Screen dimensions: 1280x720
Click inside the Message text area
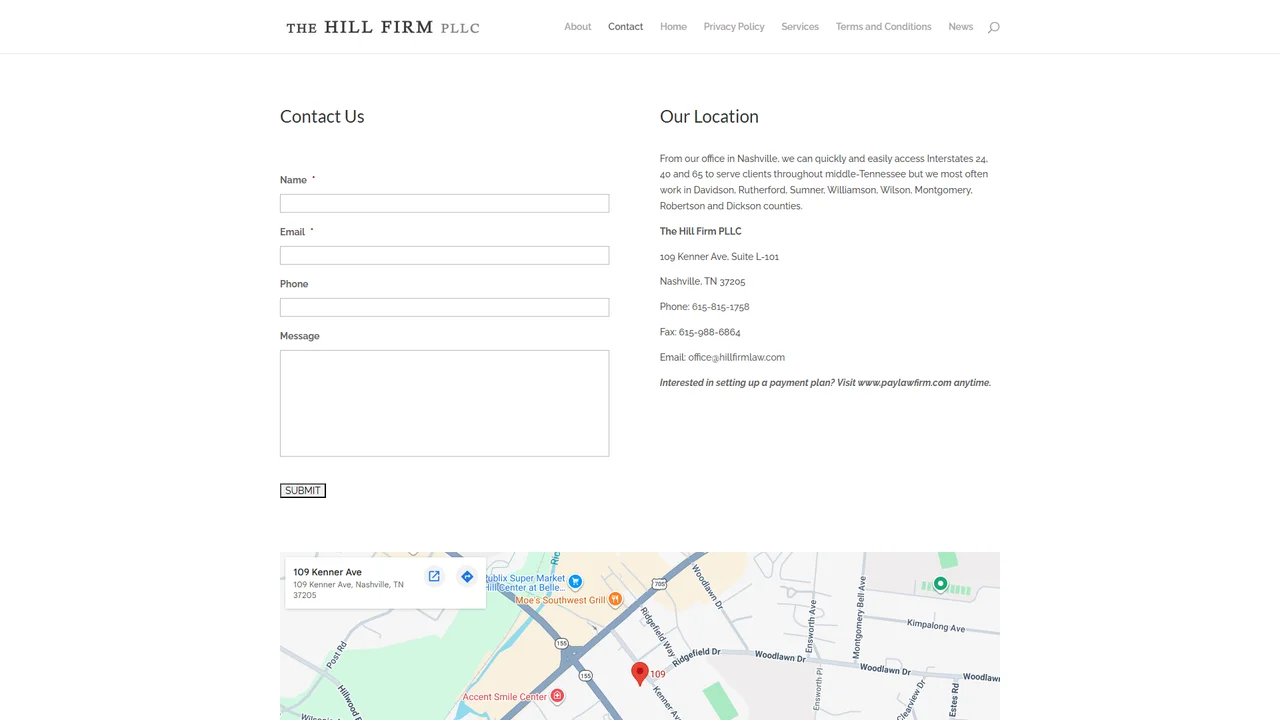[444, 403]
